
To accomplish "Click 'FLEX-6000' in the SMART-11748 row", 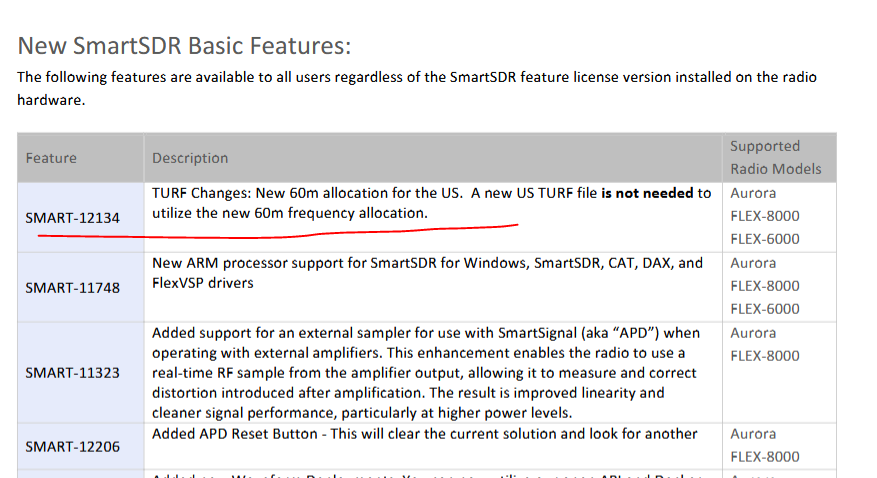I will [765, 309].
